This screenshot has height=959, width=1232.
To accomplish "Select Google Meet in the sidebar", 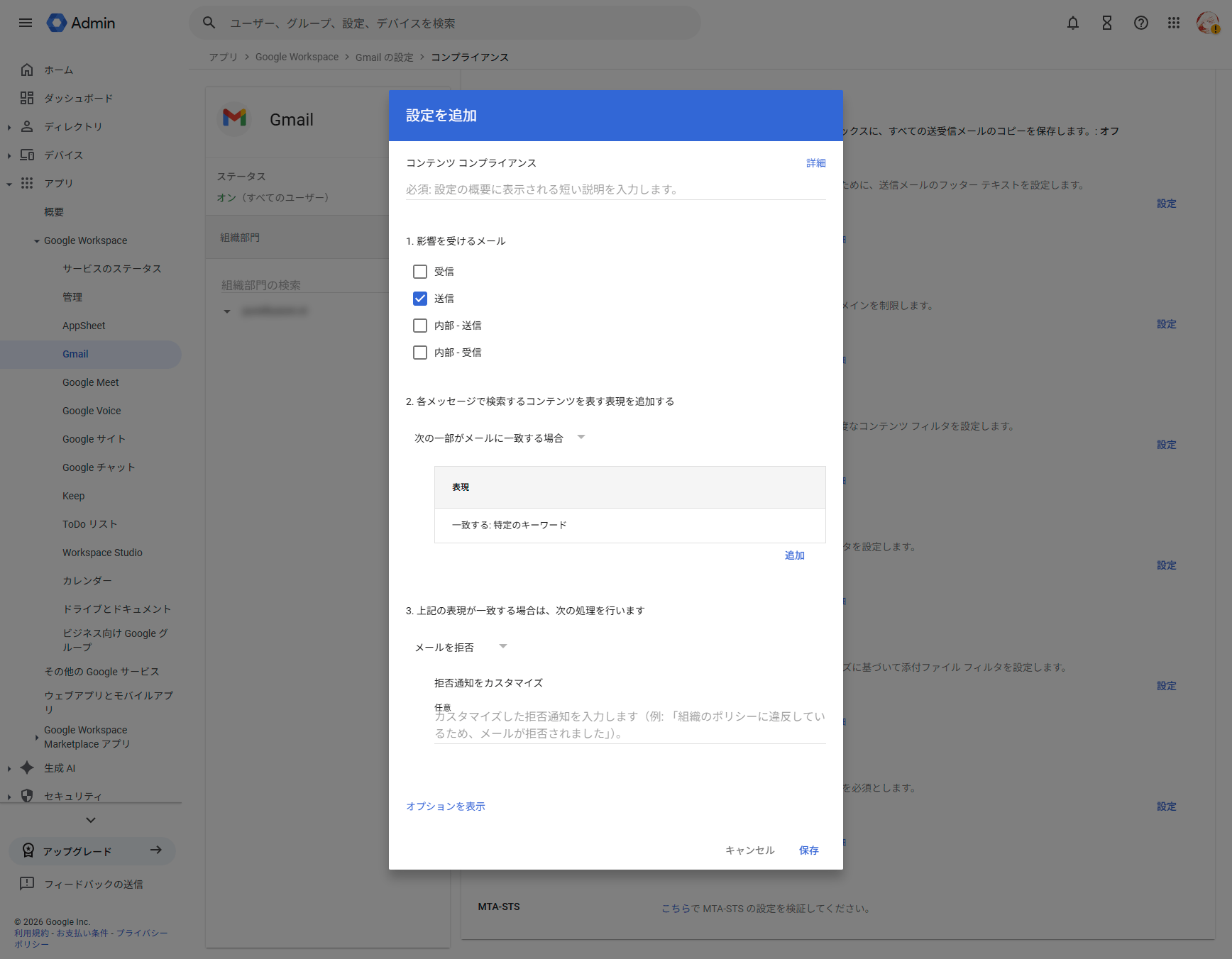I will 90,382.
